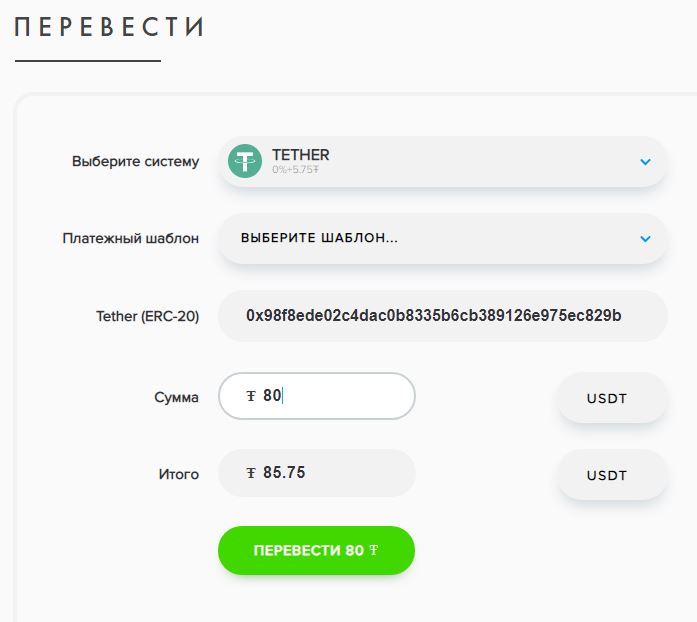This screenshot has height=622, width=697.
Task: Click the ПЕРЕВЕСТИ page heading
Action: tap(109, 27)
